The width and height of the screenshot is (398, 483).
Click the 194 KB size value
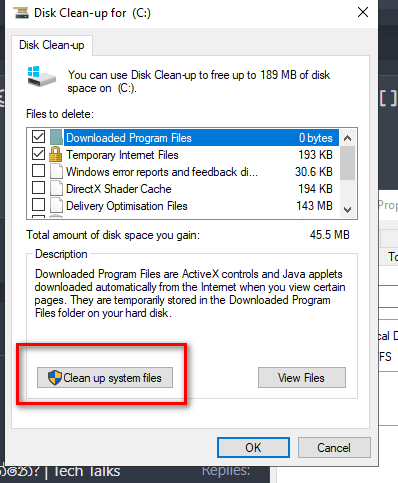(315, 189)
